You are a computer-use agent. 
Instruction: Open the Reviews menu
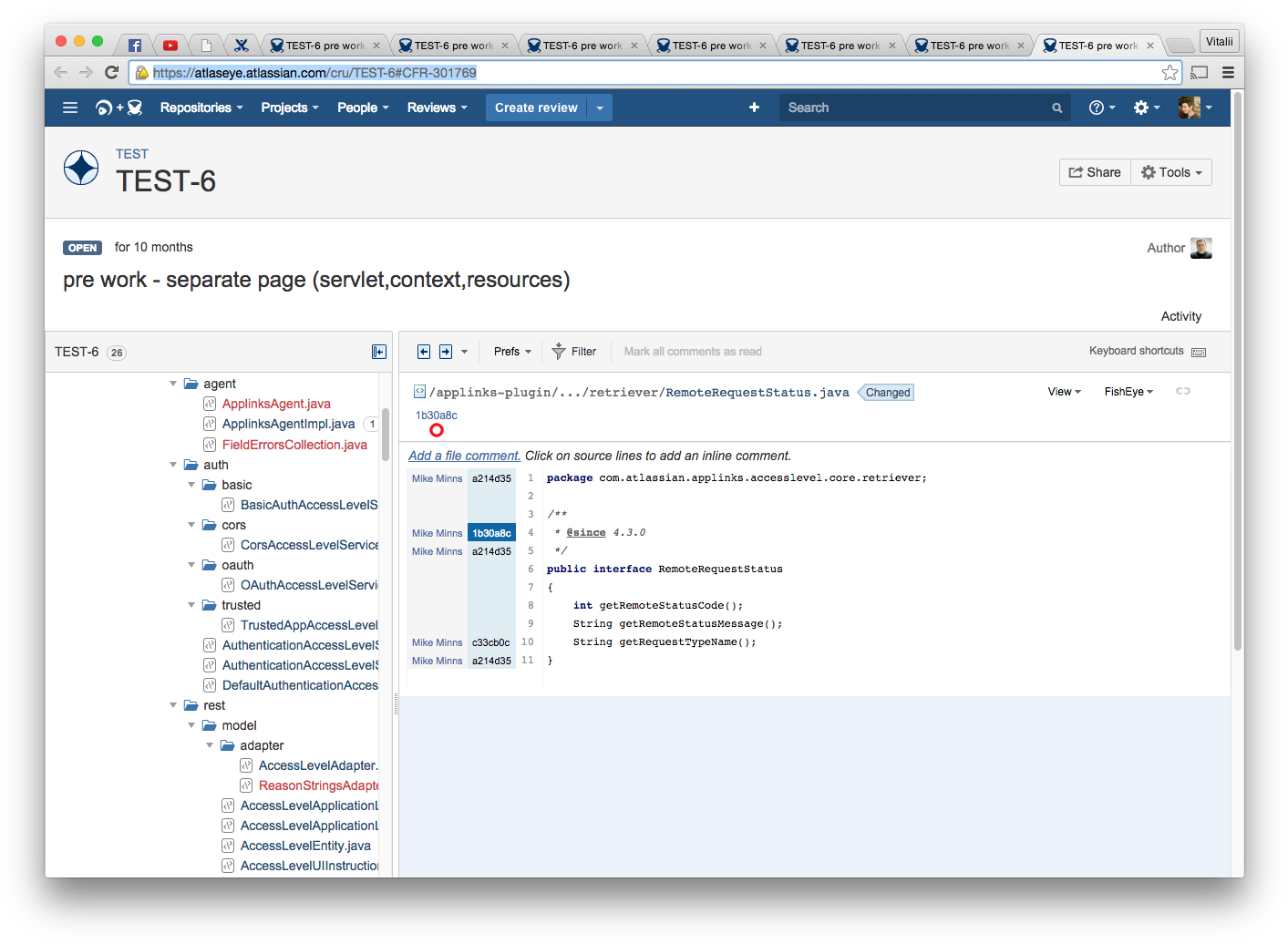437,108
